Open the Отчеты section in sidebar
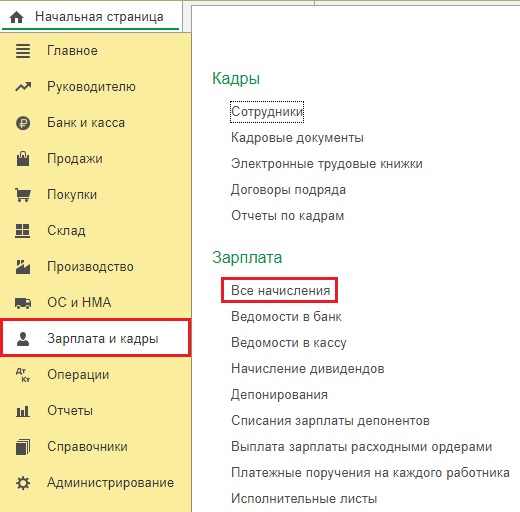Viewport: 520px width, 512px height. [x=70, y=410]
